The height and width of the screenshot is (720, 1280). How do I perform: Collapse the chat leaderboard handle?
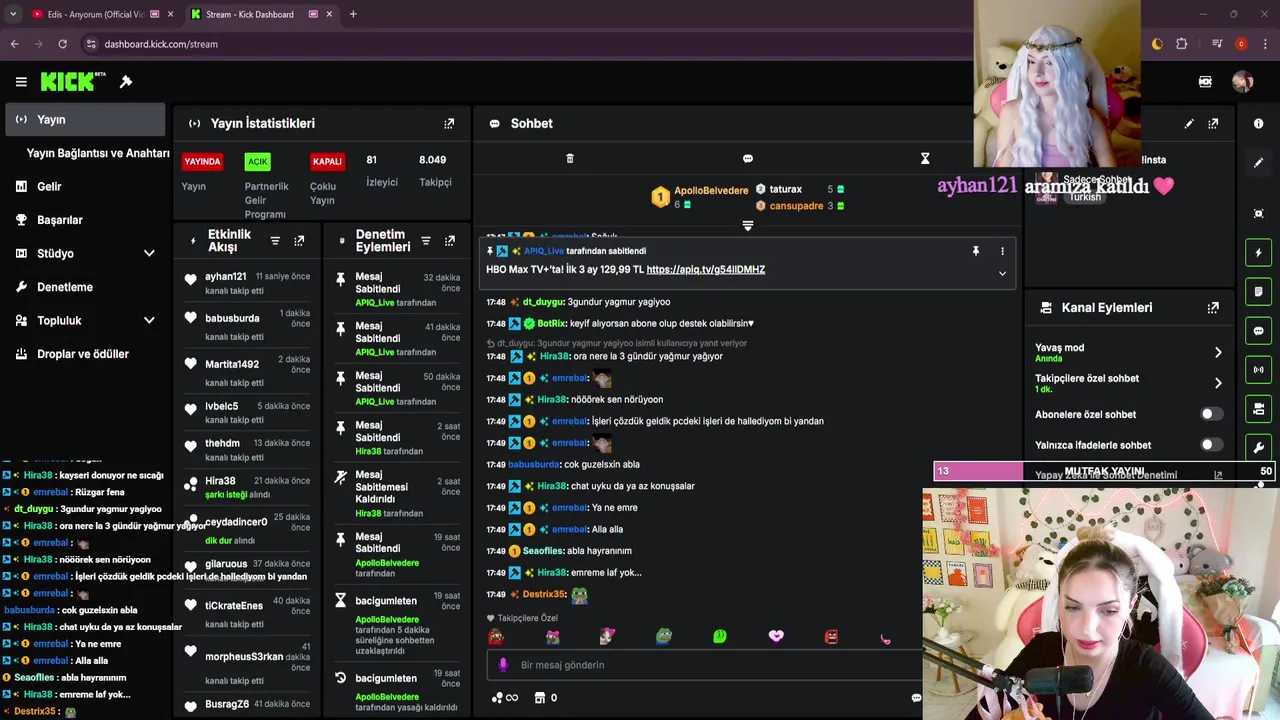tap(747, 226)
